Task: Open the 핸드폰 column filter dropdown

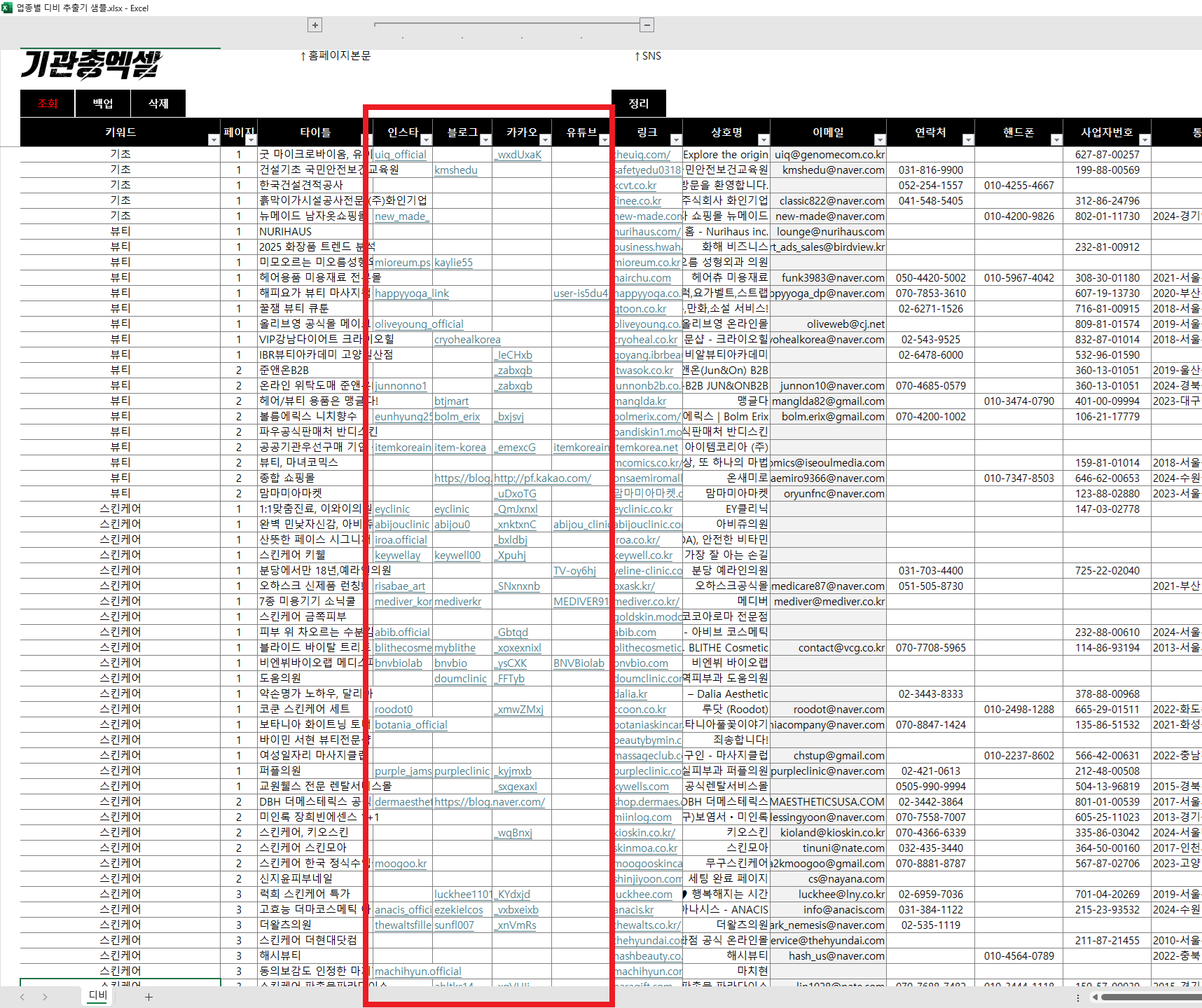Action: [1056, 140]
